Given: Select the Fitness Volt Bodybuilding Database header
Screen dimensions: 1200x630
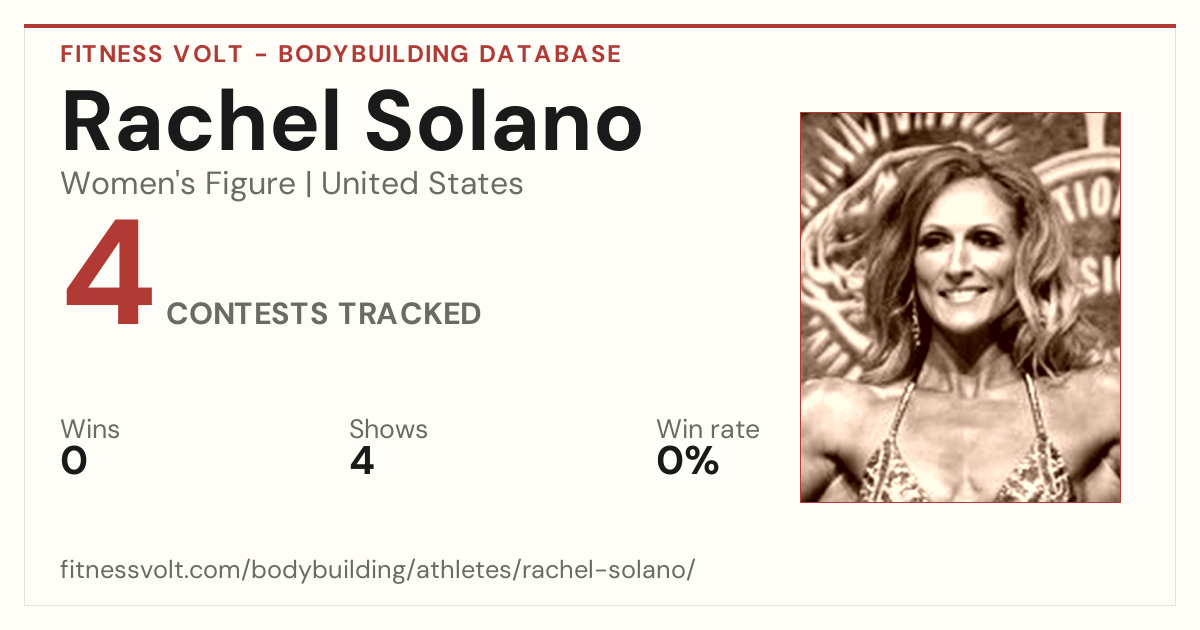Looking at the screenshot, I should pyautogui.click(x=341, y=54).
